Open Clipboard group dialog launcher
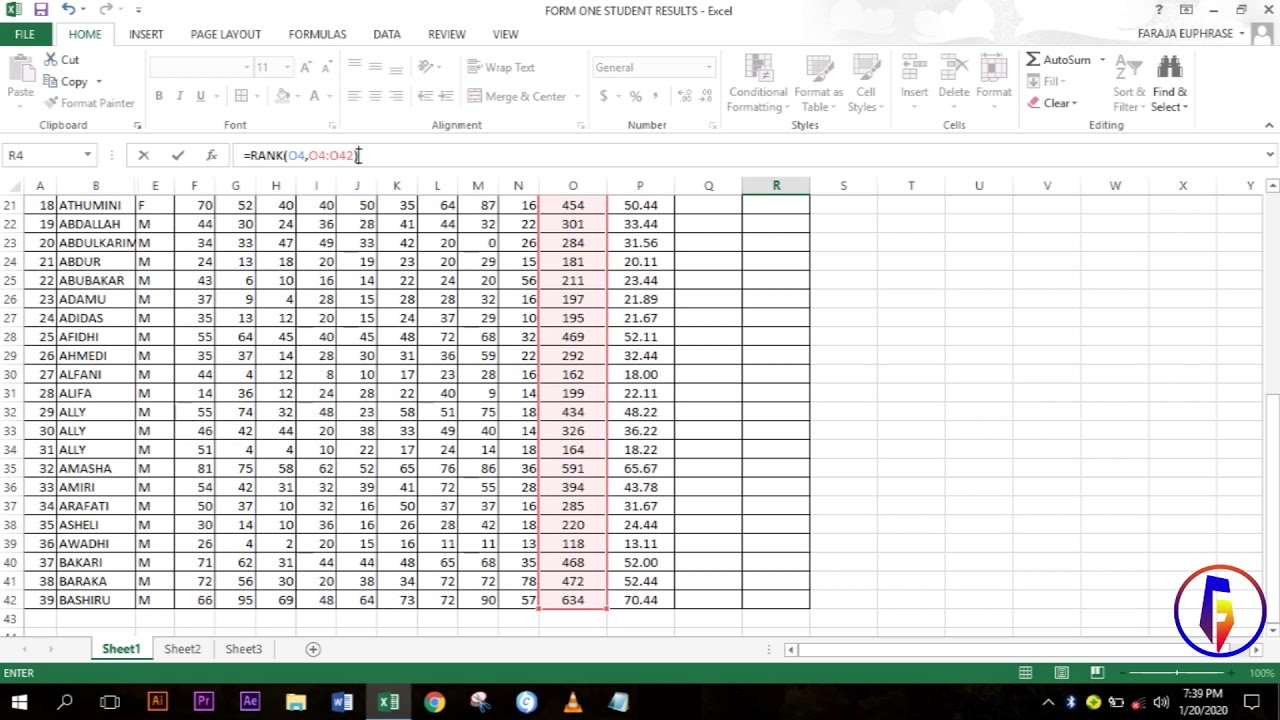This screenshot has width=1280, height=720. pos(137,125)
